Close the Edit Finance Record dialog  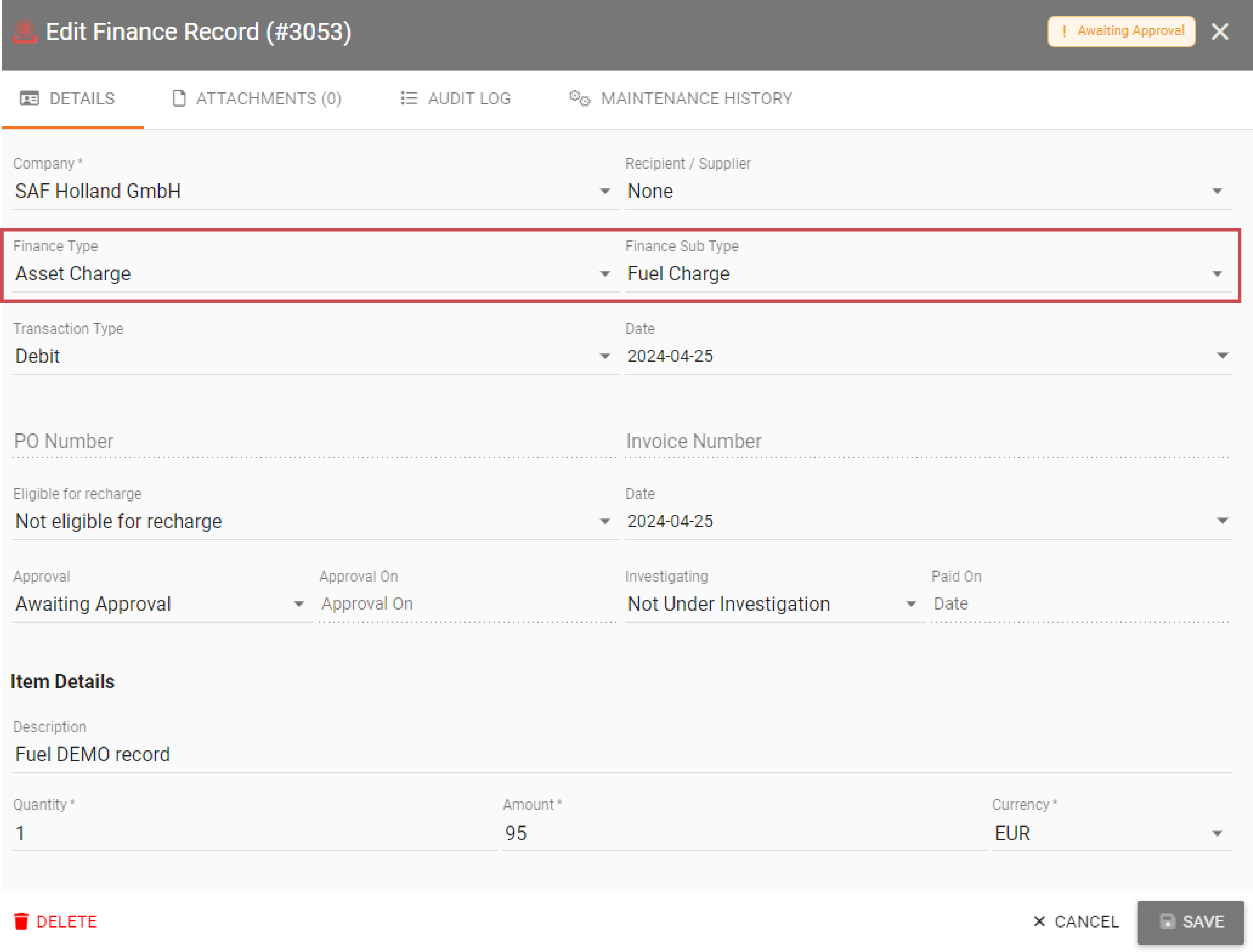tap(1219, 32)
